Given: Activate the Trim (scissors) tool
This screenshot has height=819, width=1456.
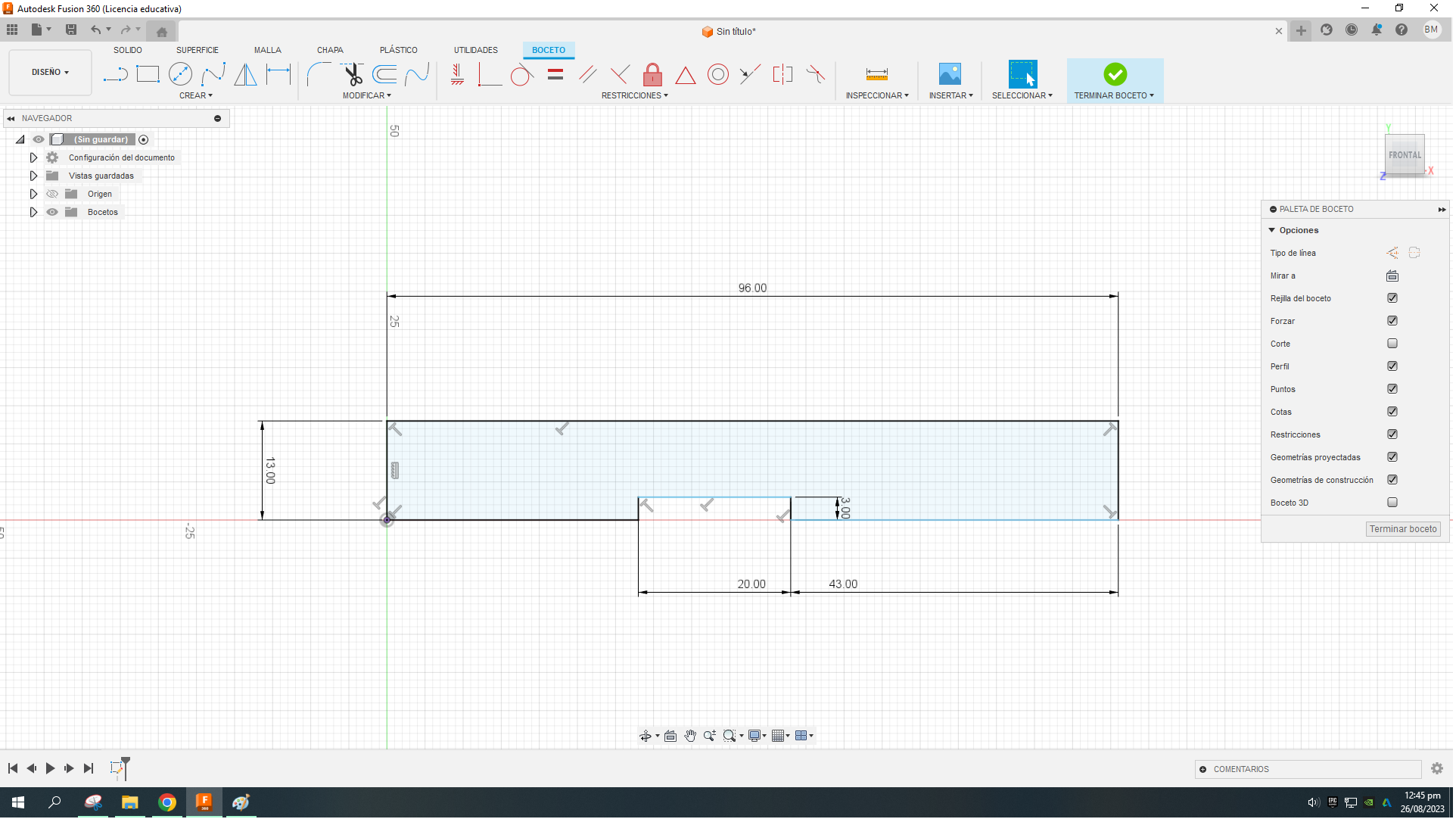Looking at the screenshot, I should click(353, 74).
